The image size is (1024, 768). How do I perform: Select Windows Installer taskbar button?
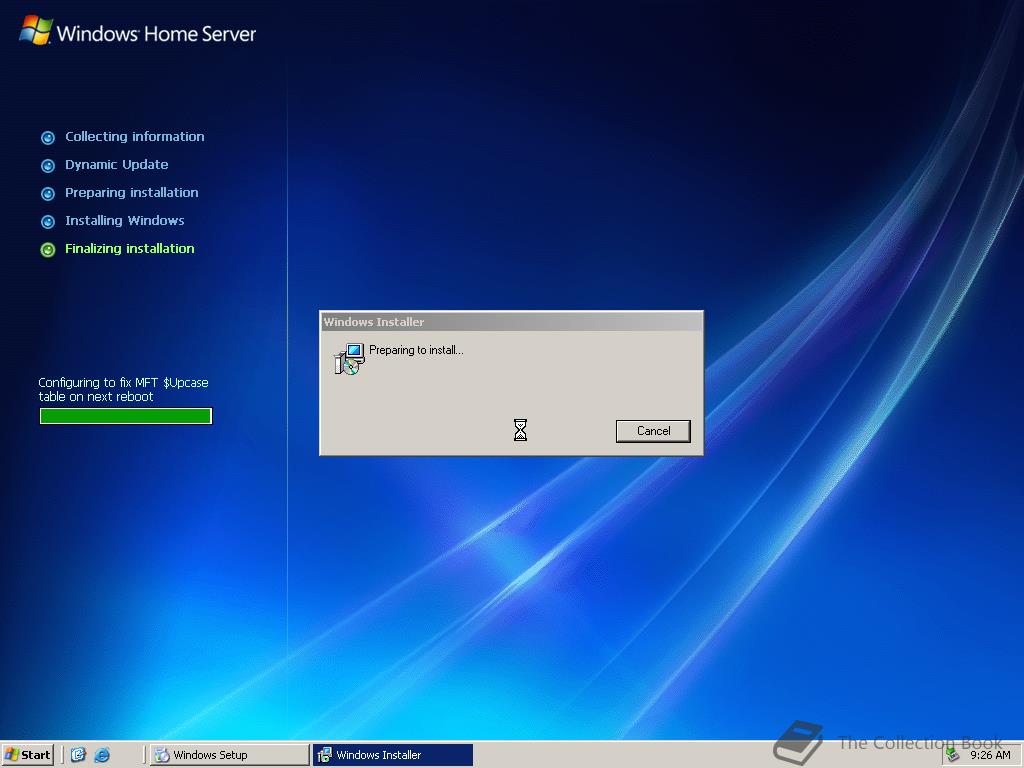coord(392,755)
